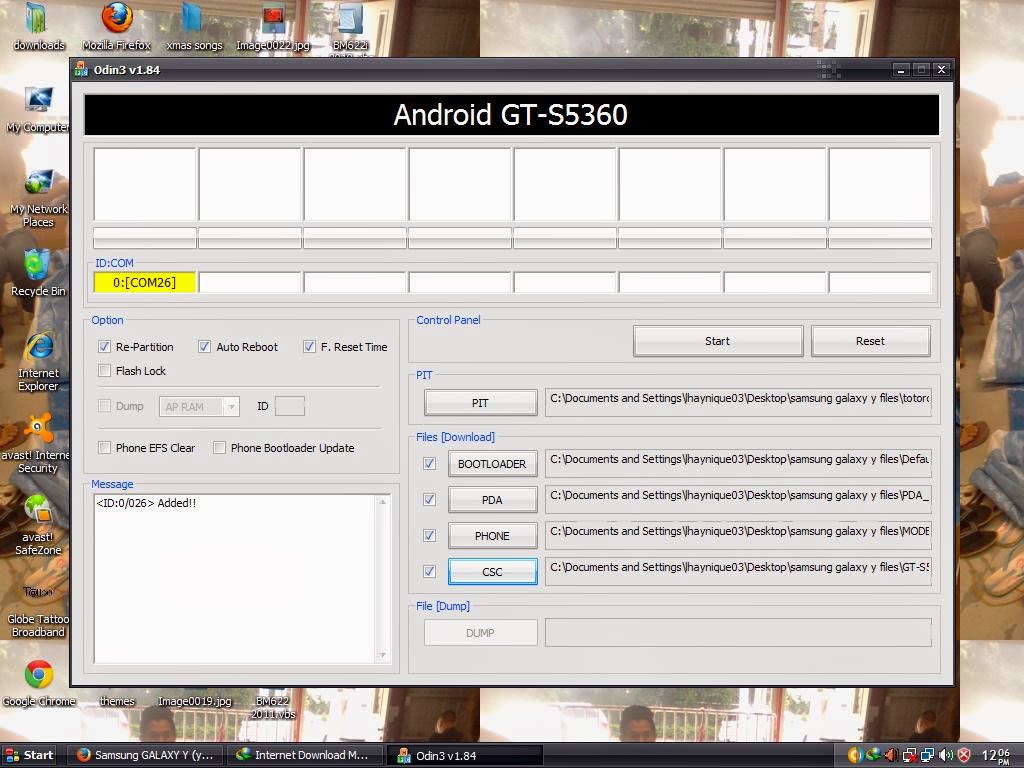Launch Google Chrome from desktop

(x=39, y=683)
